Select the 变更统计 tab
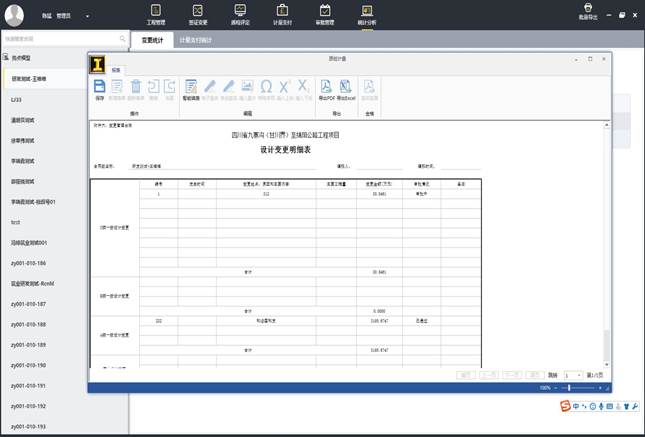This screenshot has width=645, height=437. [x=153, y=39]
